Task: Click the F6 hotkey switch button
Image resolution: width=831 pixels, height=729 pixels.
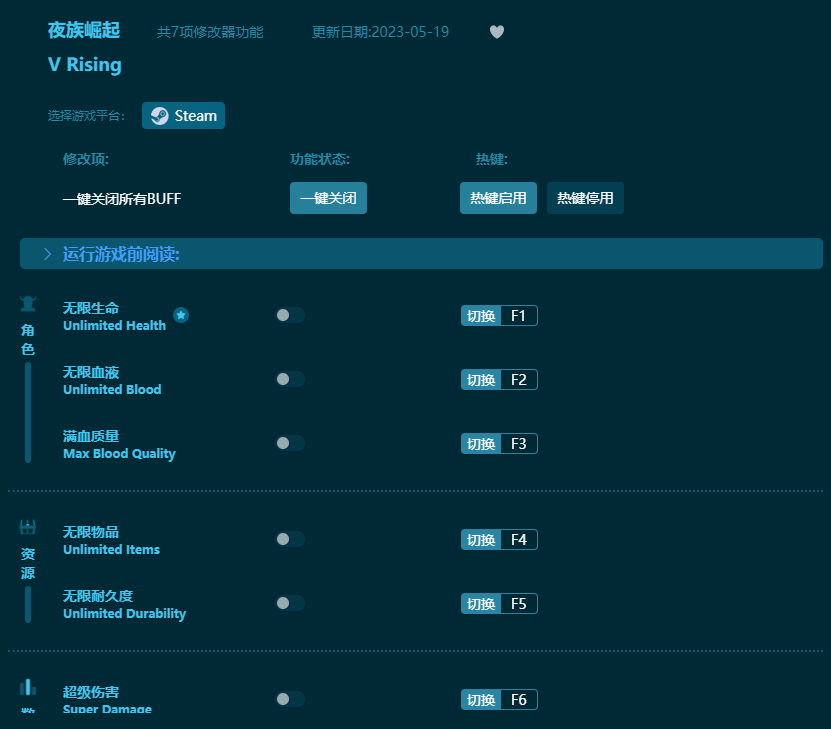Action: click(x=499, y=700)
